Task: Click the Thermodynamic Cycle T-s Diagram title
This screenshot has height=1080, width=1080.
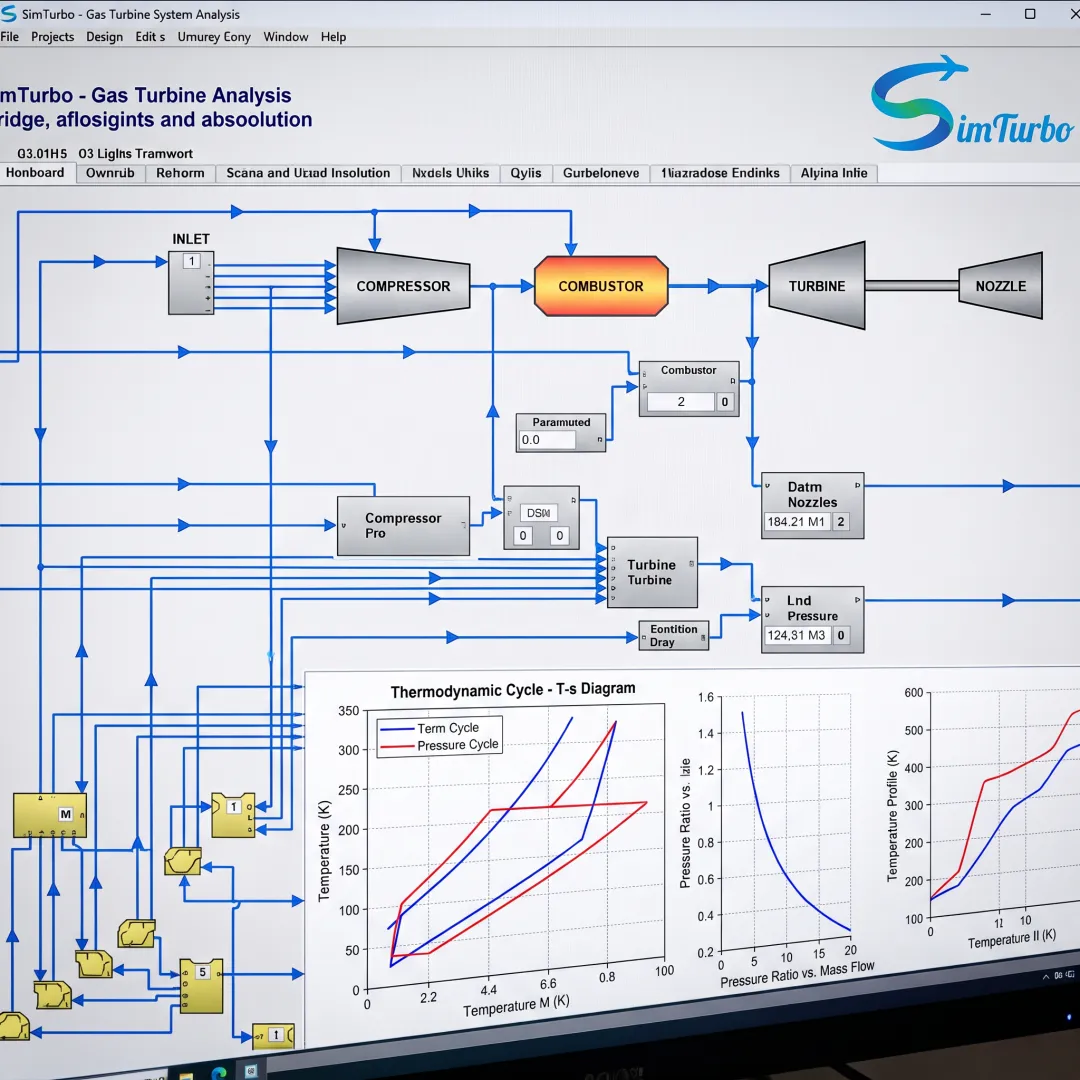Action: click(x=513, y=689)
